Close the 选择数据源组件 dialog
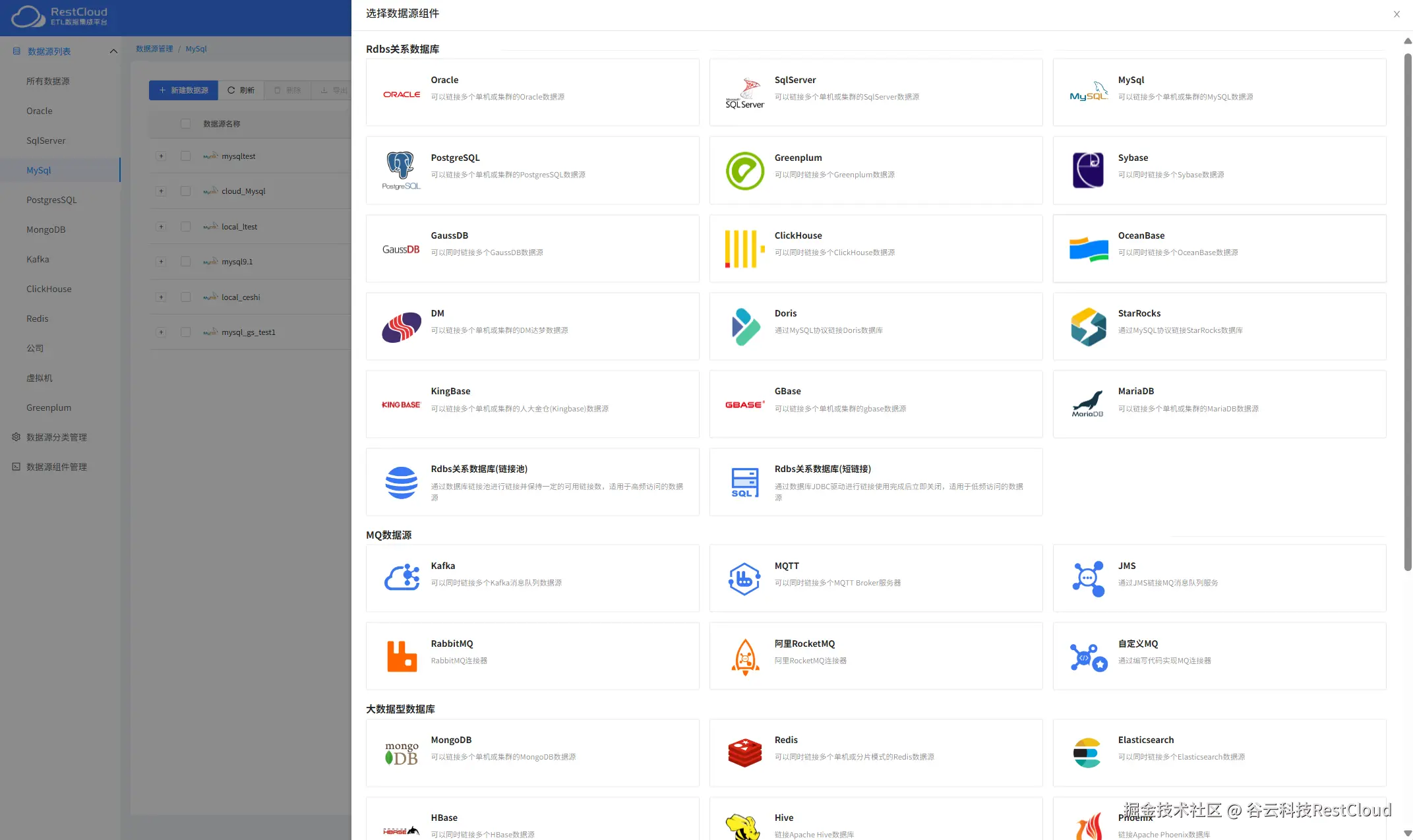The image size is (1413, 840). tap(1397, 14)
